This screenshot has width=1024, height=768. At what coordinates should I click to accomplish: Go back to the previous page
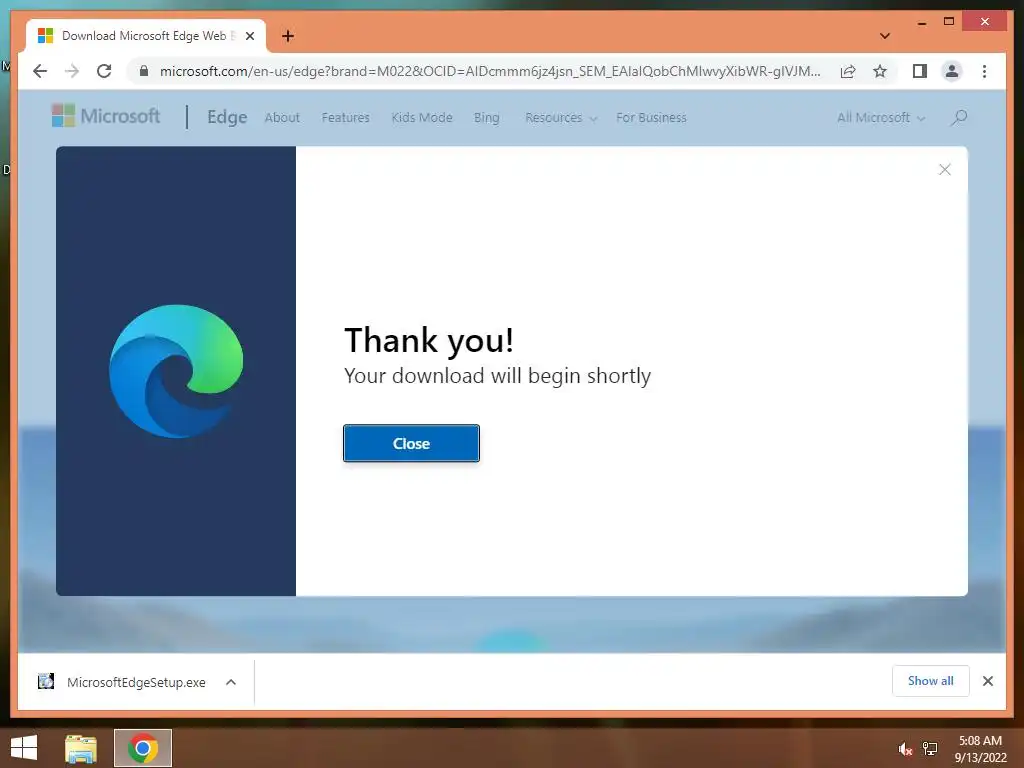(40, 71)
